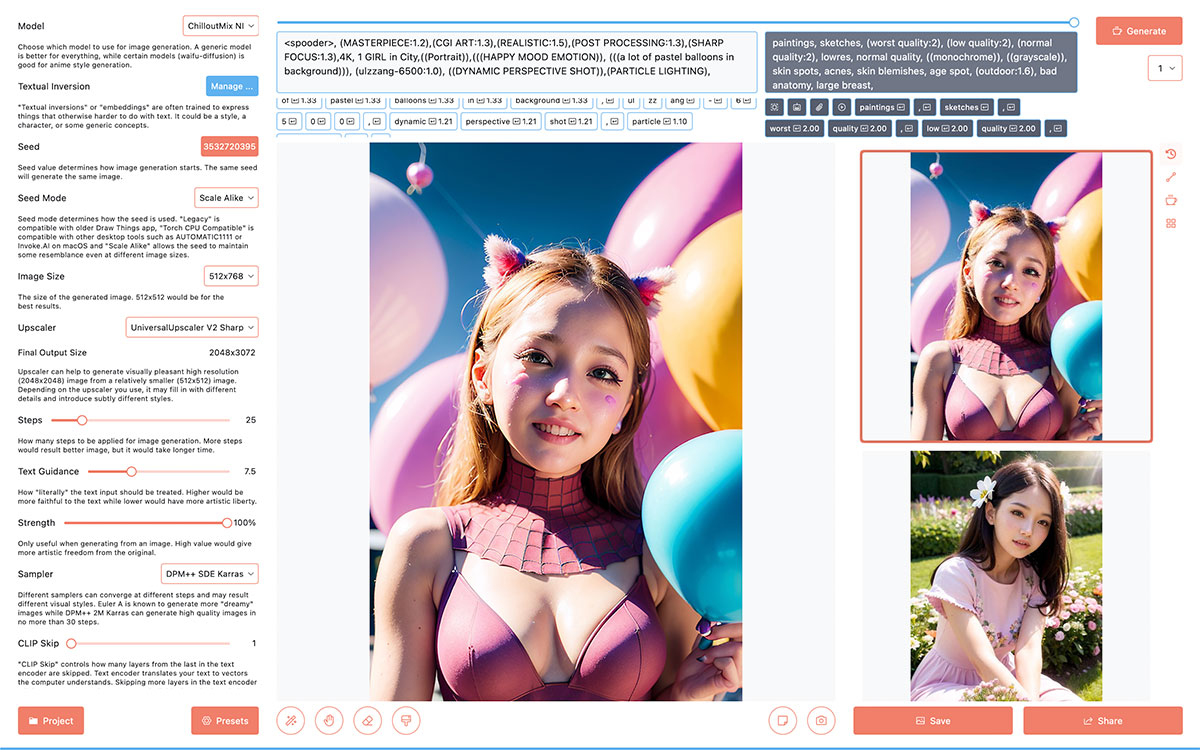Click the "perspective 1.21" prompt token
Screen dimensions: 1200x750
[x=501, y=121]
